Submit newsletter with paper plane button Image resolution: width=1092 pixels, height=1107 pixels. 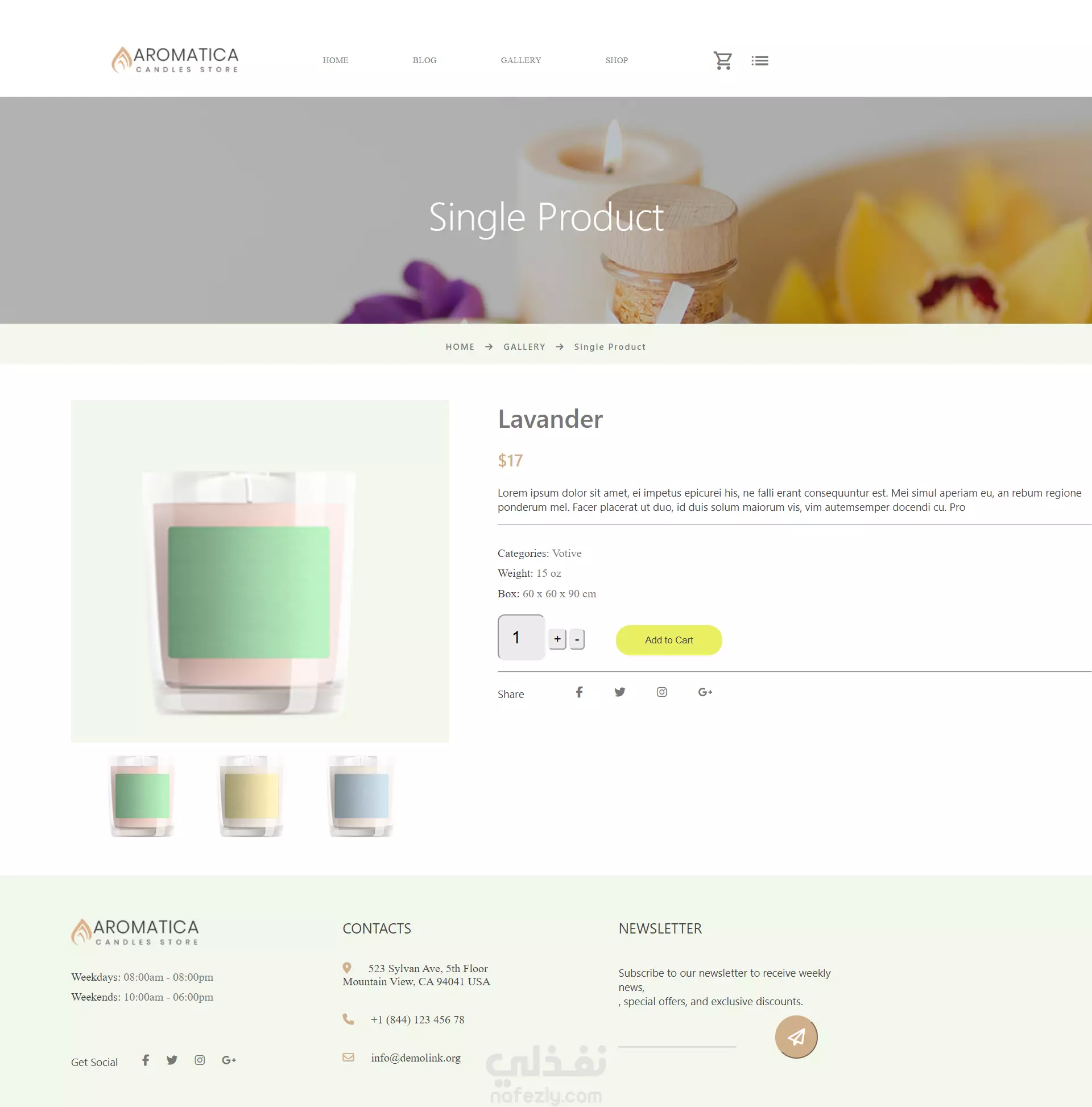[796, 1036]
